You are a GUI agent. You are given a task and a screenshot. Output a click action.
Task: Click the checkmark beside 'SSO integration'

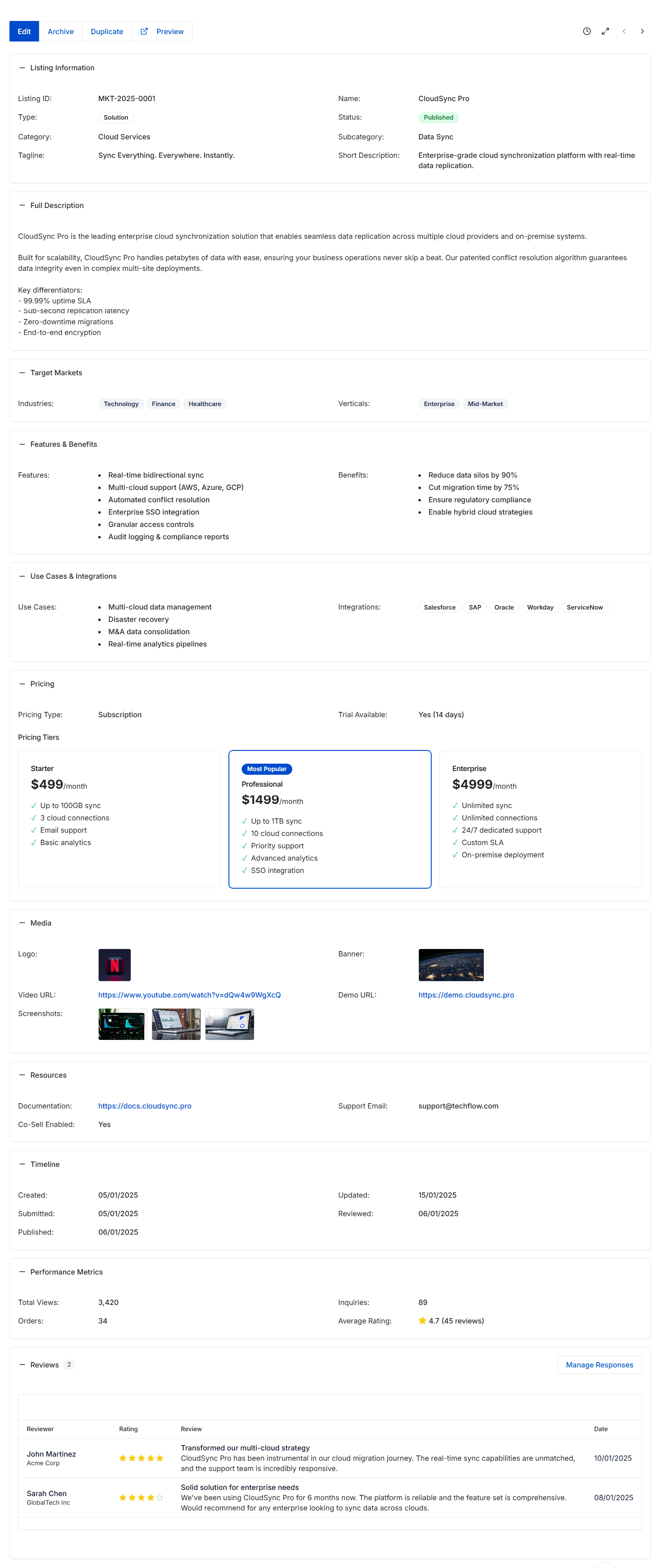coord(245,871)
